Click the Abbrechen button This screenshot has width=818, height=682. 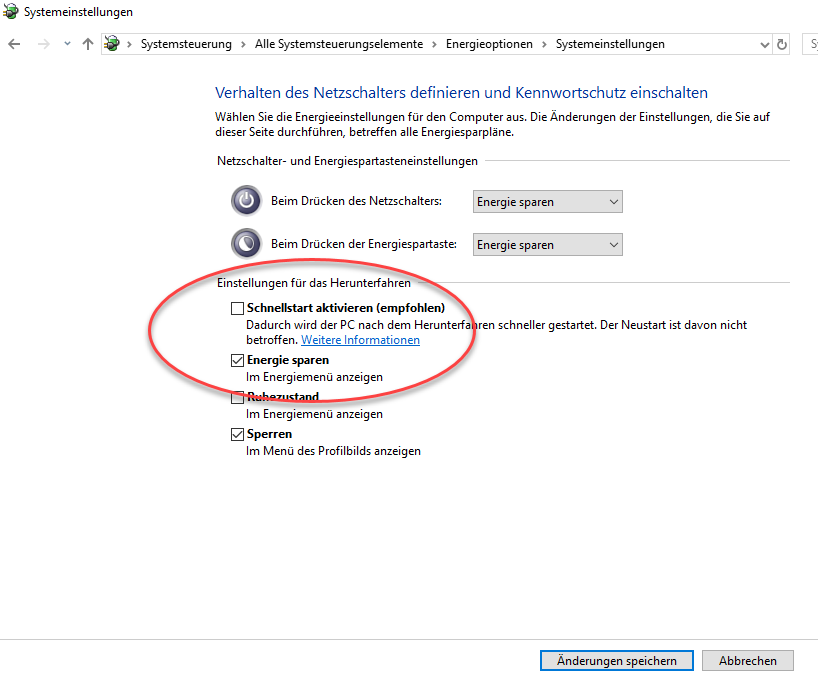point(747,661)
